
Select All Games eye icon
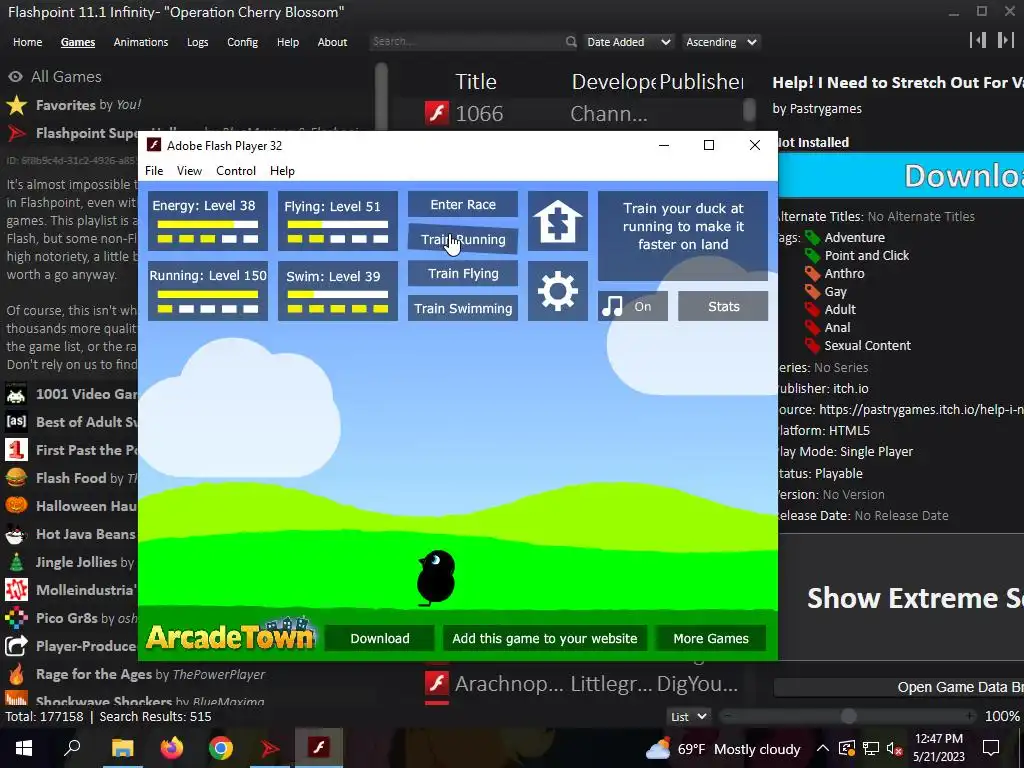pos(15,76)
